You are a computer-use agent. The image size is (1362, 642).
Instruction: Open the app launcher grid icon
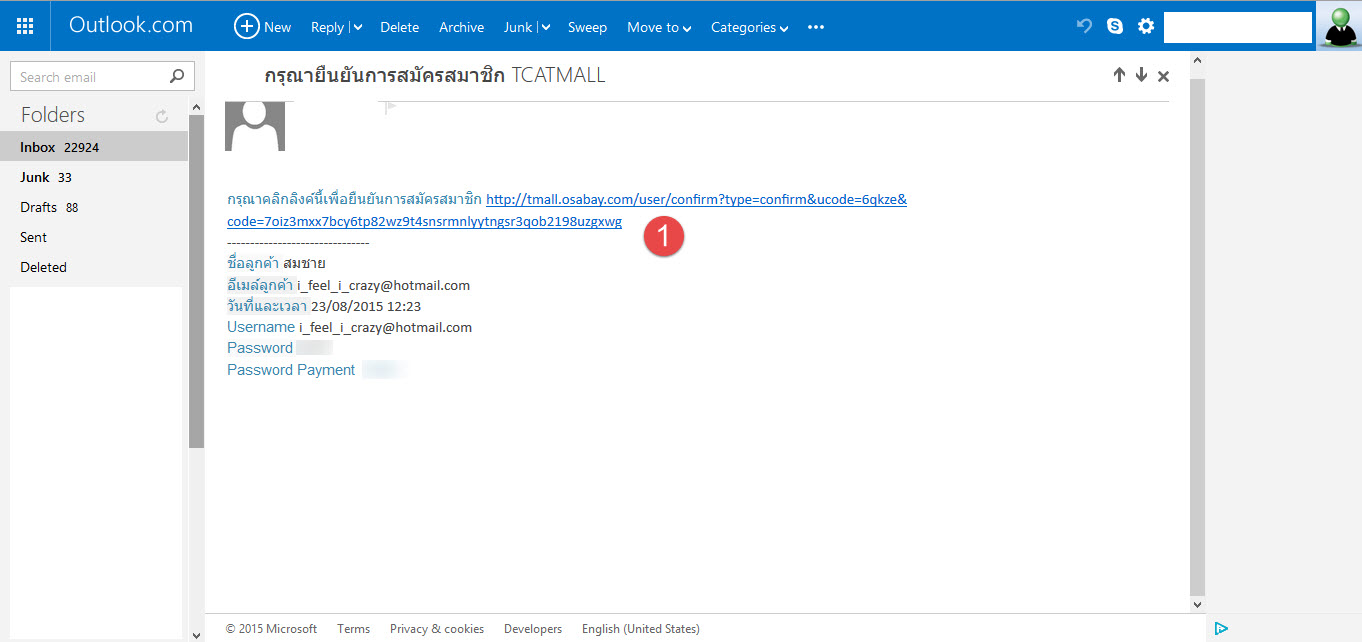click(25, 26)
